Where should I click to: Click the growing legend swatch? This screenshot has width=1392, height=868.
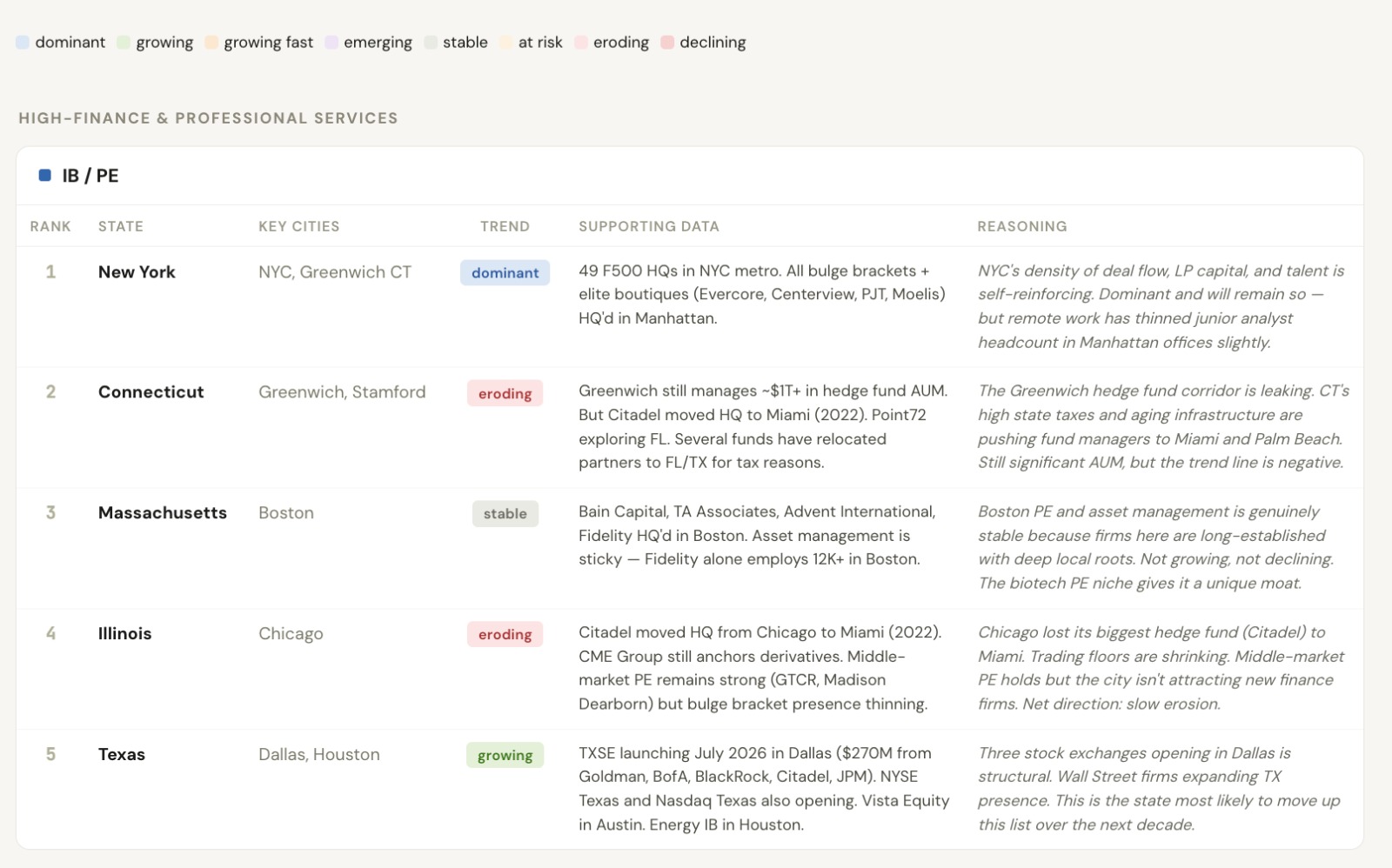point(124,43)
